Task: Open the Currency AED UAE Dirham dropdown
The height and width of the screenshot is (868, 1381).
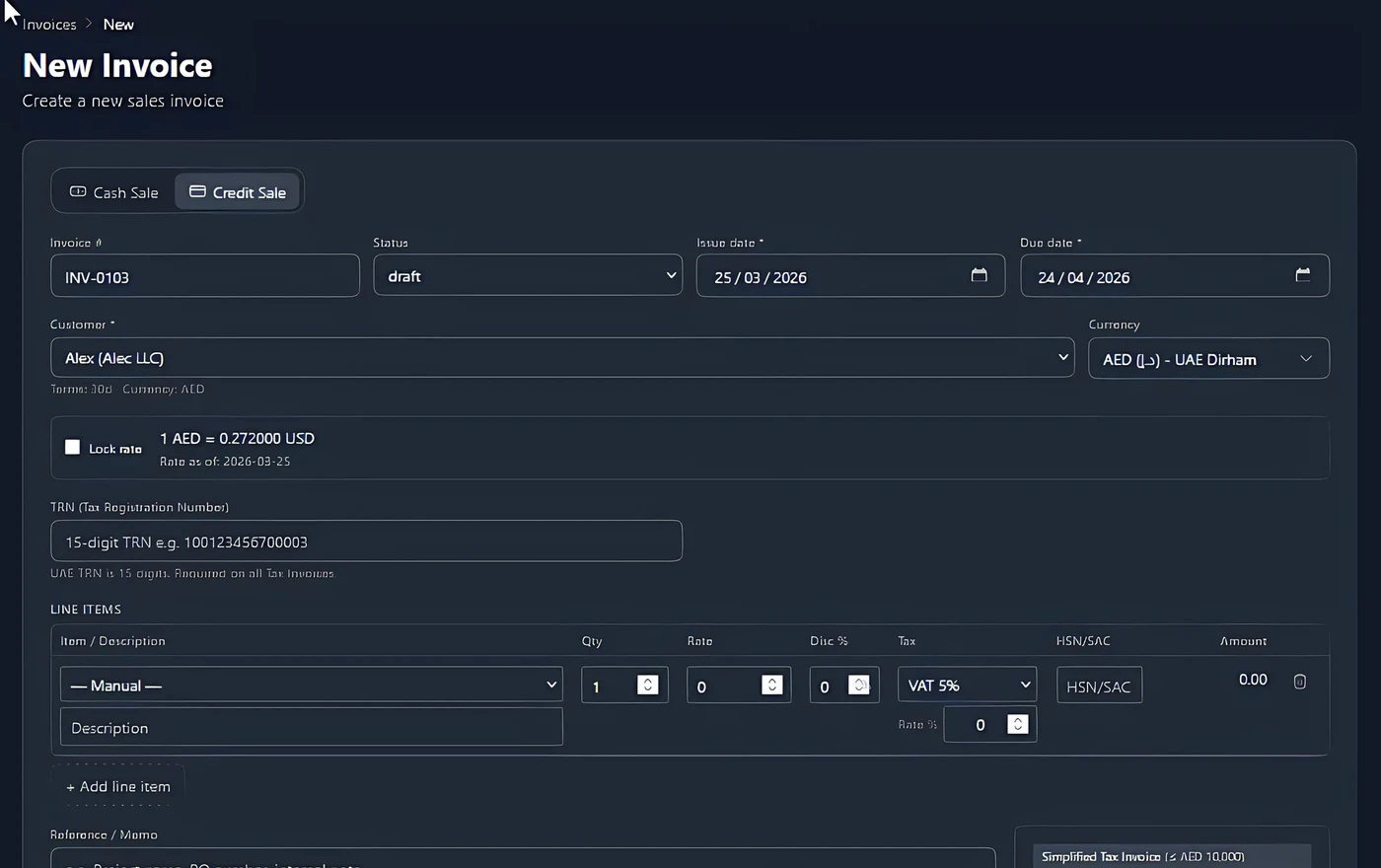Action: [1208, 359]
